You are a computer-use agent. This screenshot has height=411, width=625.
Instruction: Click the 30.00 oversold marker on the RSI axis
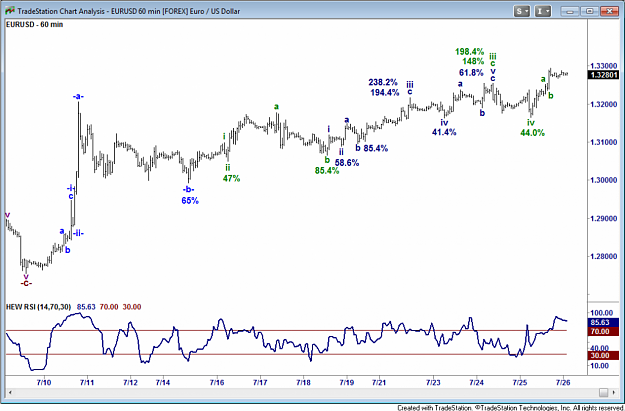pyautogui.click(x=603, y=355)
